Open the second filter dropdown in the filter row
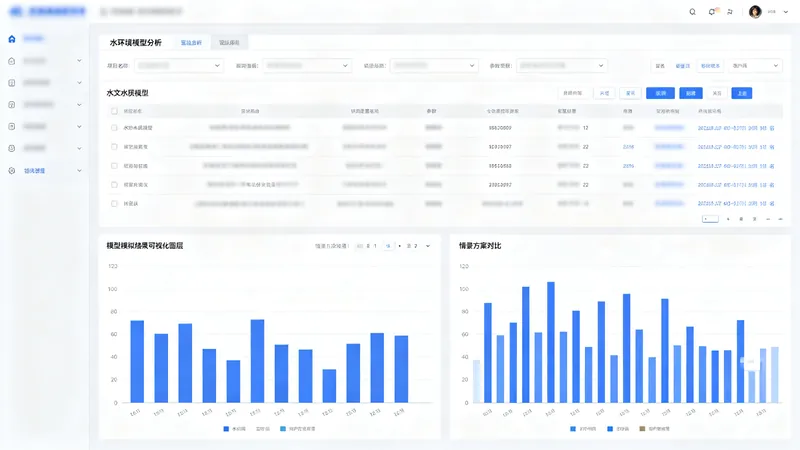Screen dimensions: 800x450 point(307,66)
